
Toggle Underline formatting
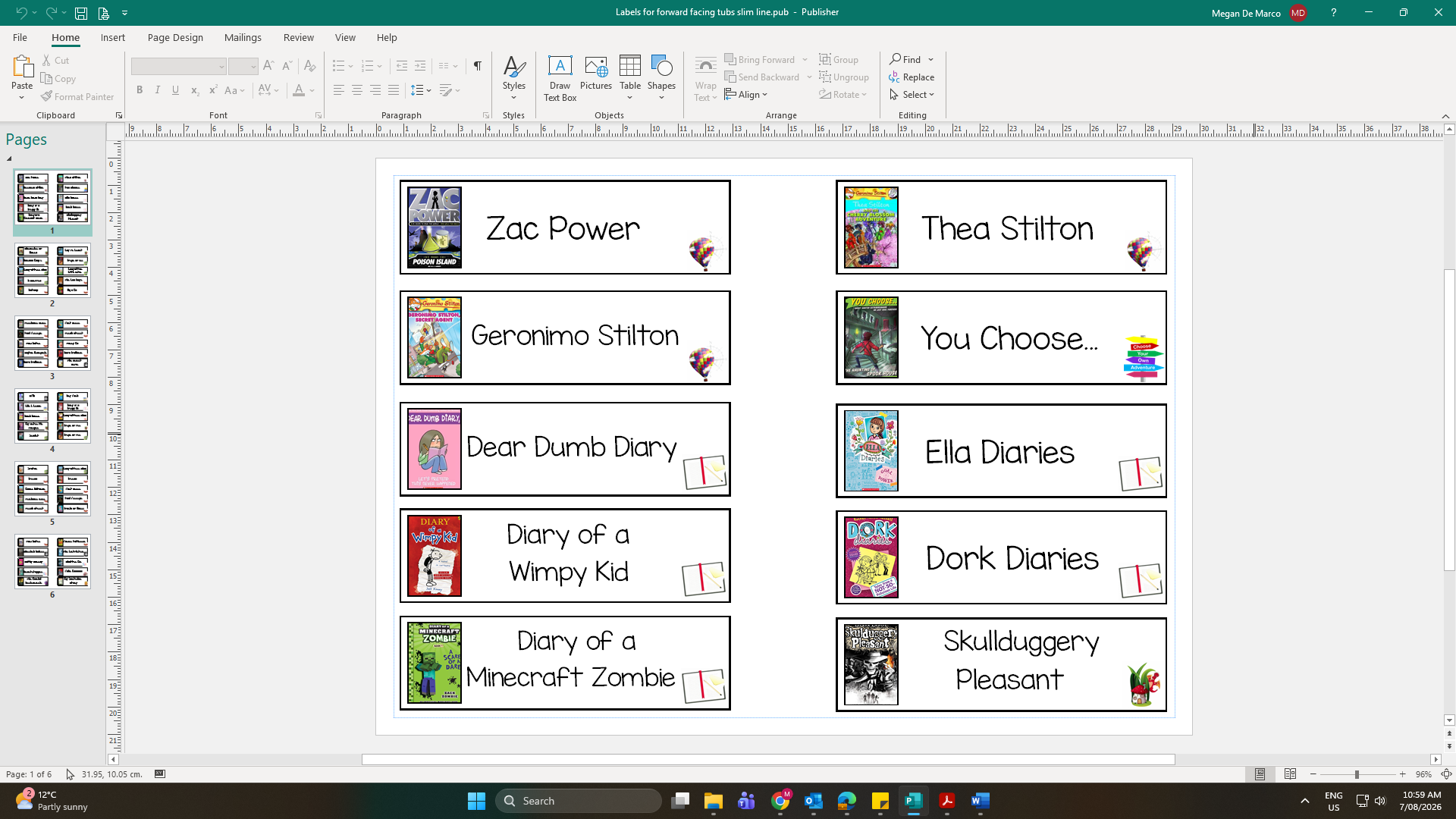pyautogui.click(x=176, y=90)
